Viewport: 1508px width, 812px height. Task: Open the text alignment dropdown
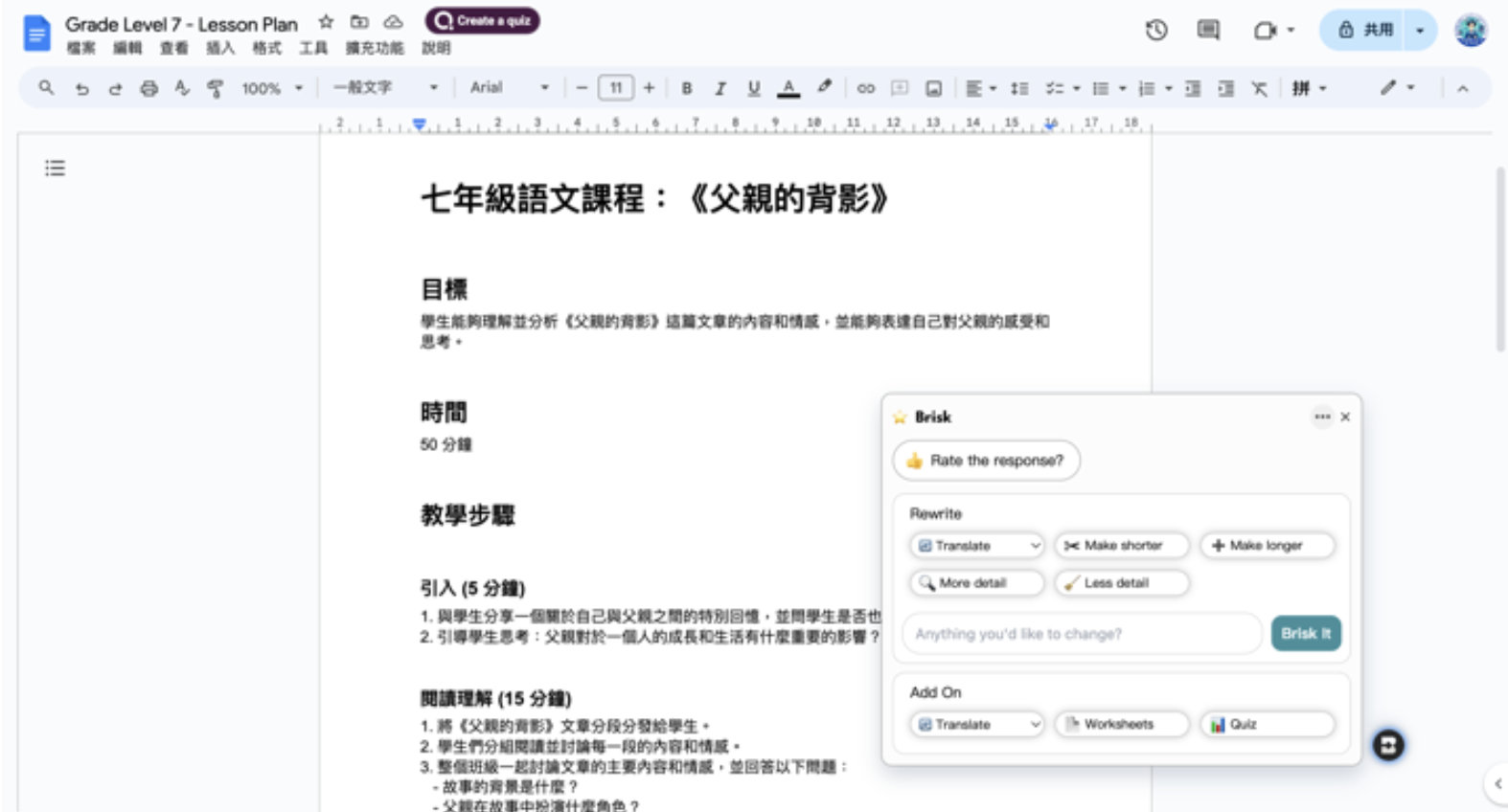[980, 88]
